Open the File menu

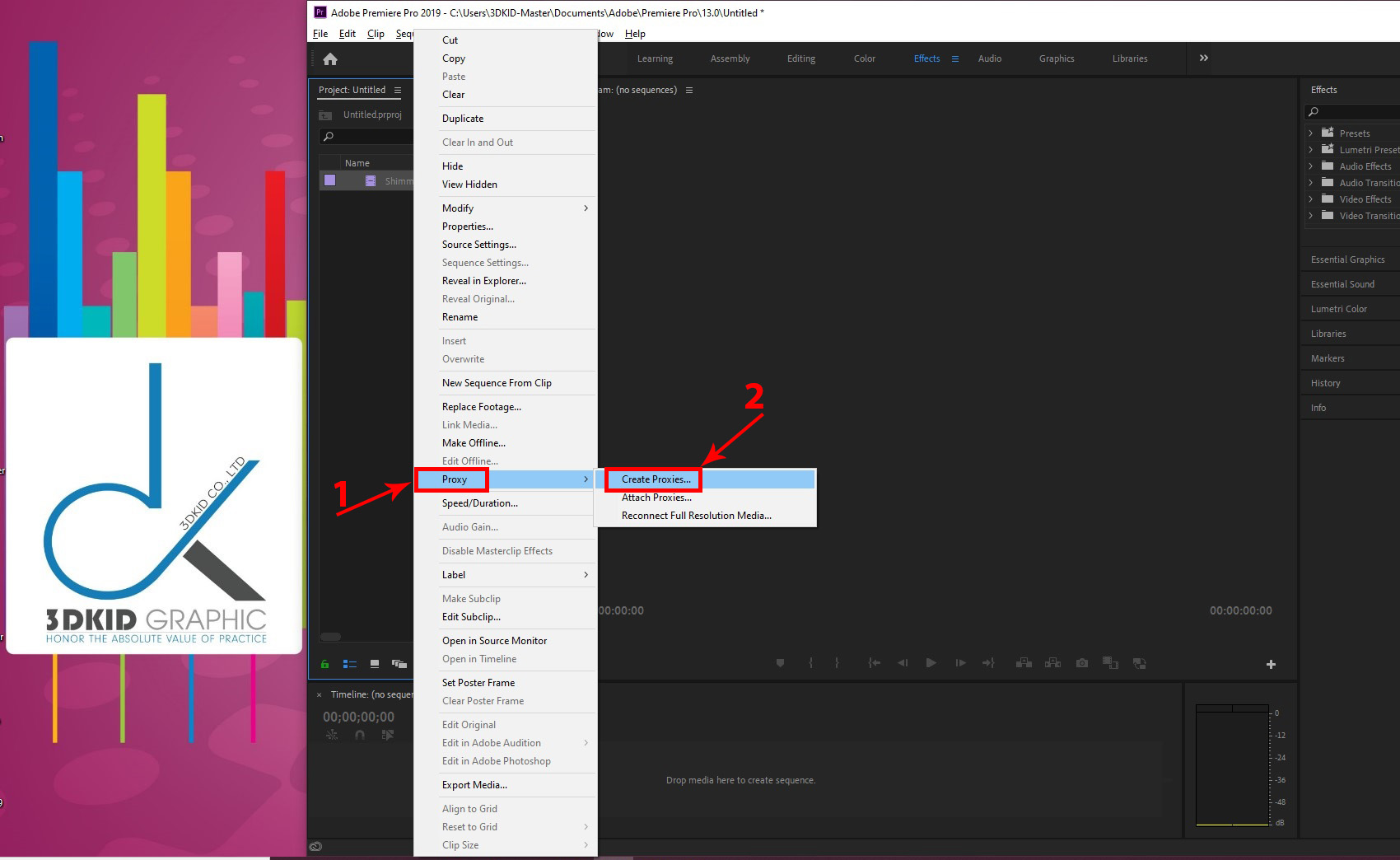320,34
